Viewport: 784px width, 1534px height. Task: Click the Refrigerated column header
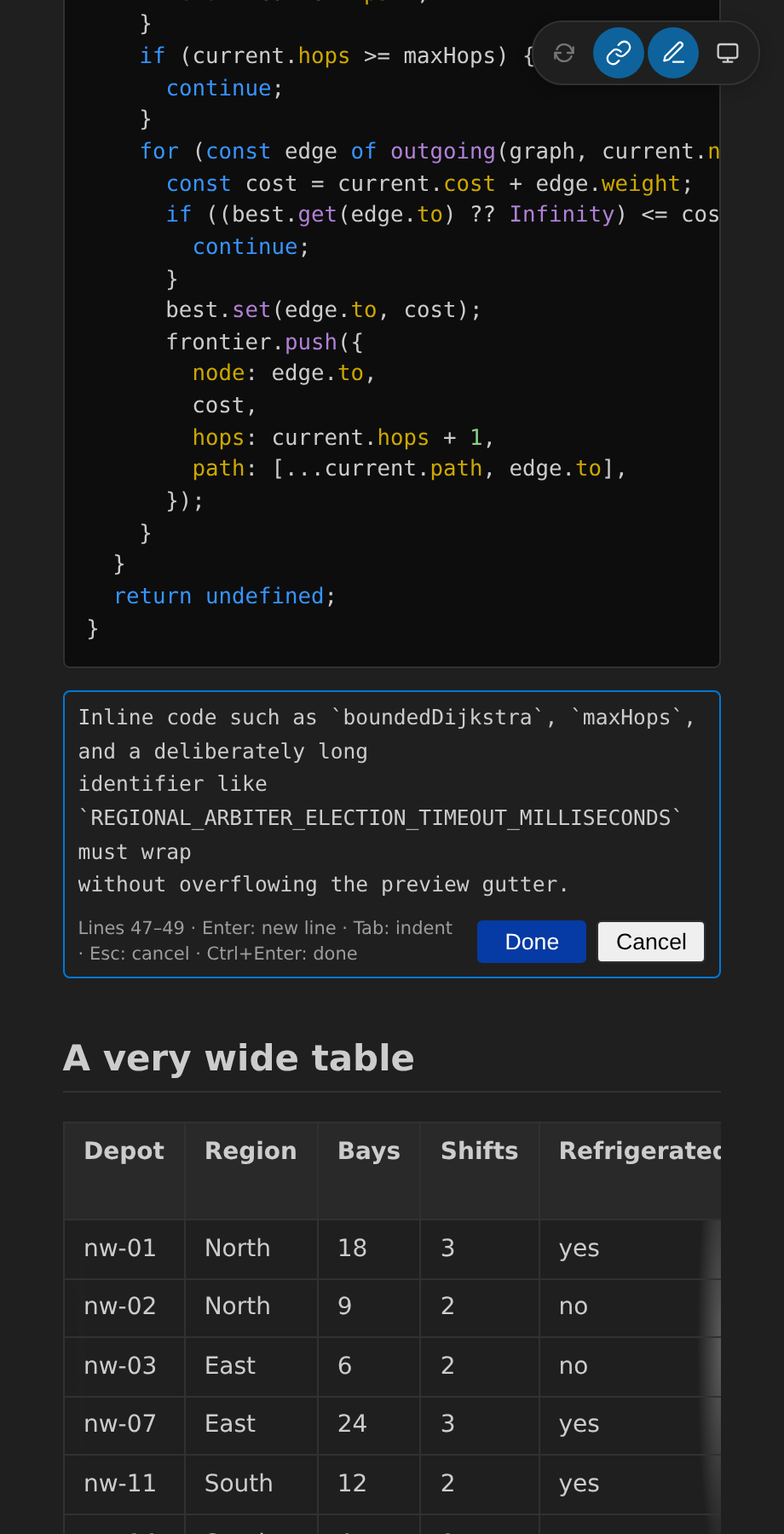[x=631, y=1170]
